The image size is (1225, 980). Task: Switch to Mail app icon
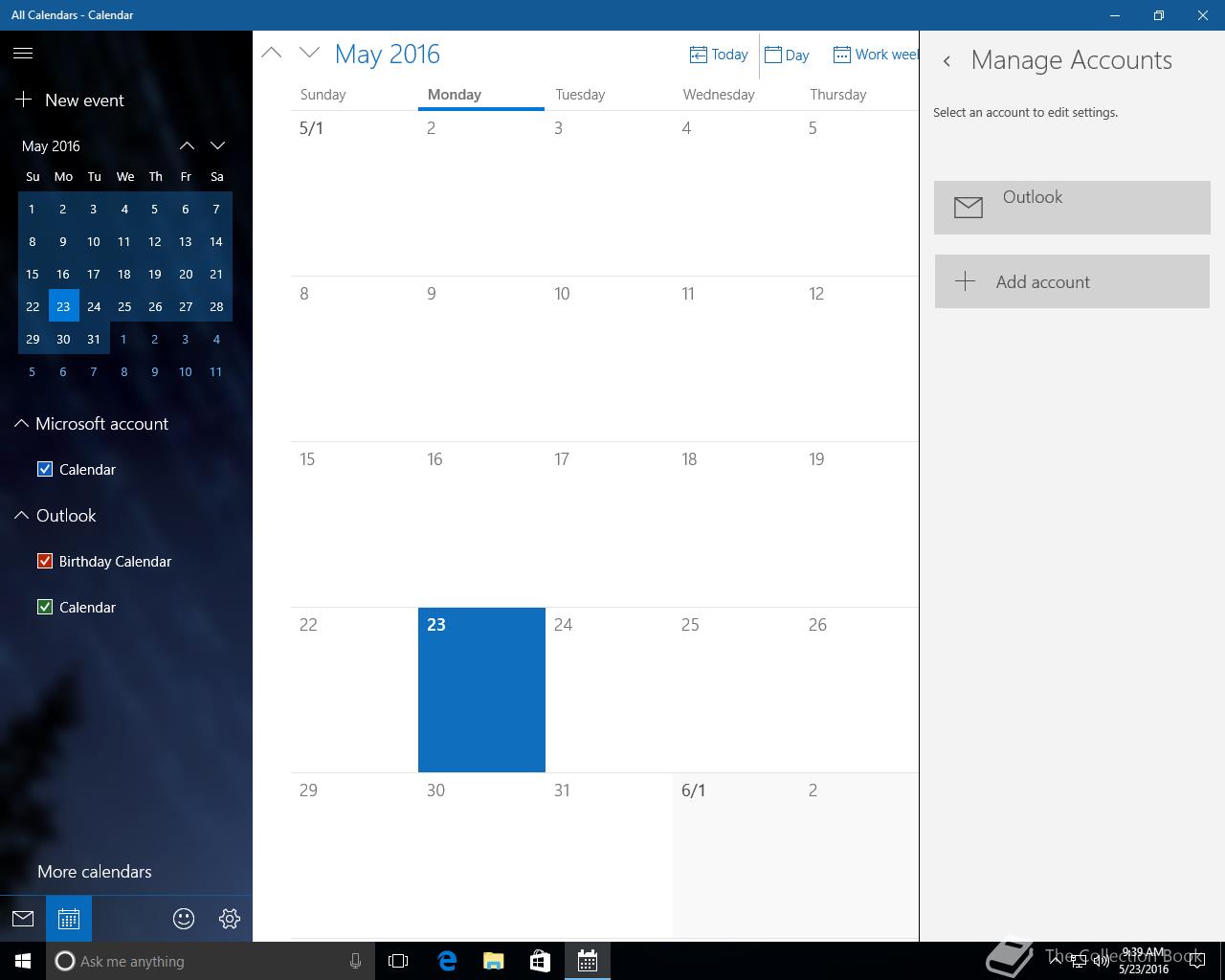[x=23, y=919]
